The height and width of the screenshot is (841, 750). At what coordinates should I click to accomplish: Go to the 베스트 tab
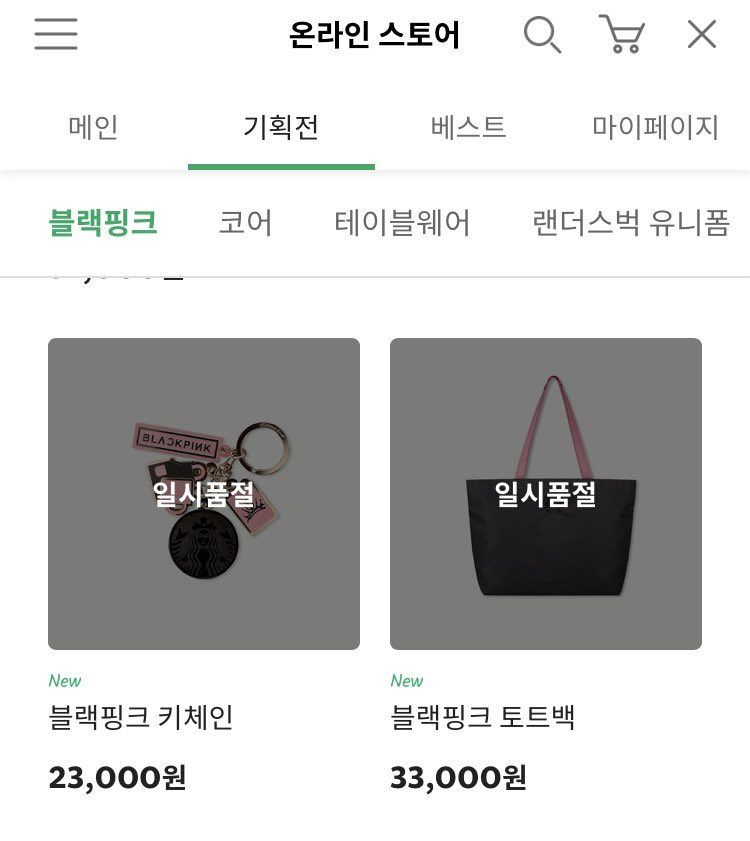468,128
